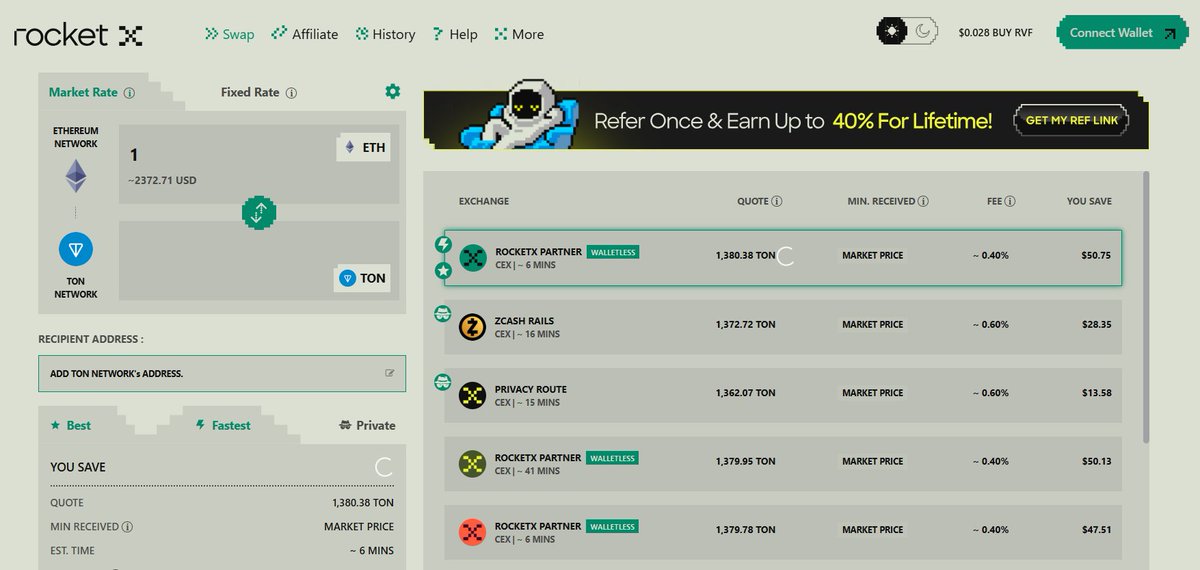Click the Quote column info icon
This screenshot has height=570, width=1200.
pos(777,201)
